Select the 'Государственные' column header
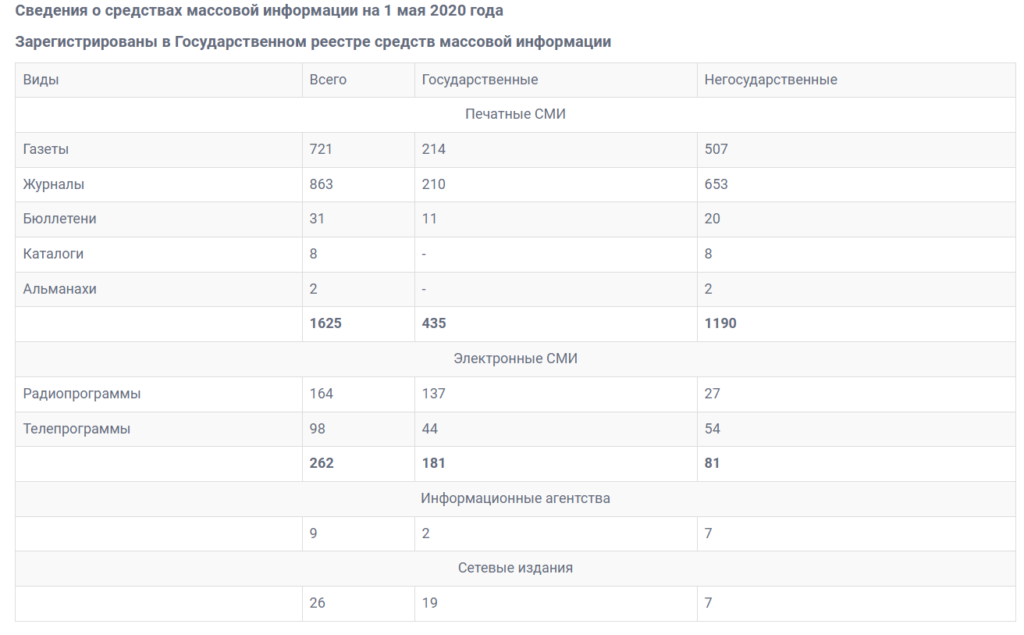Screen dimensions: 1024x635 [480, 80]
